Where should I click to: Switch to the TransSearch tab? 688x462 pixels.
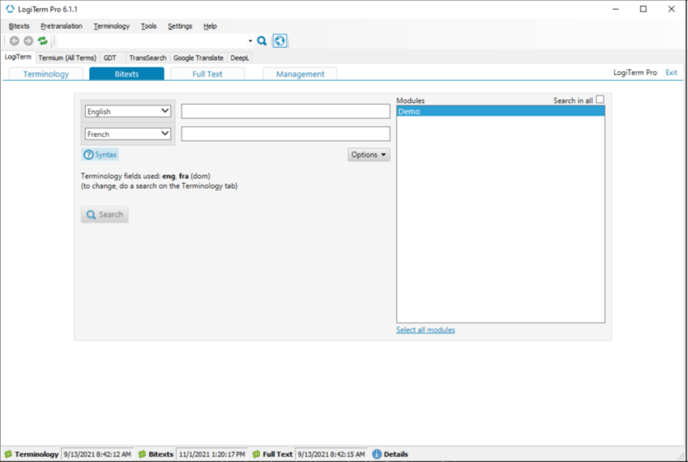pyautogui.click(x=148, y=58)
